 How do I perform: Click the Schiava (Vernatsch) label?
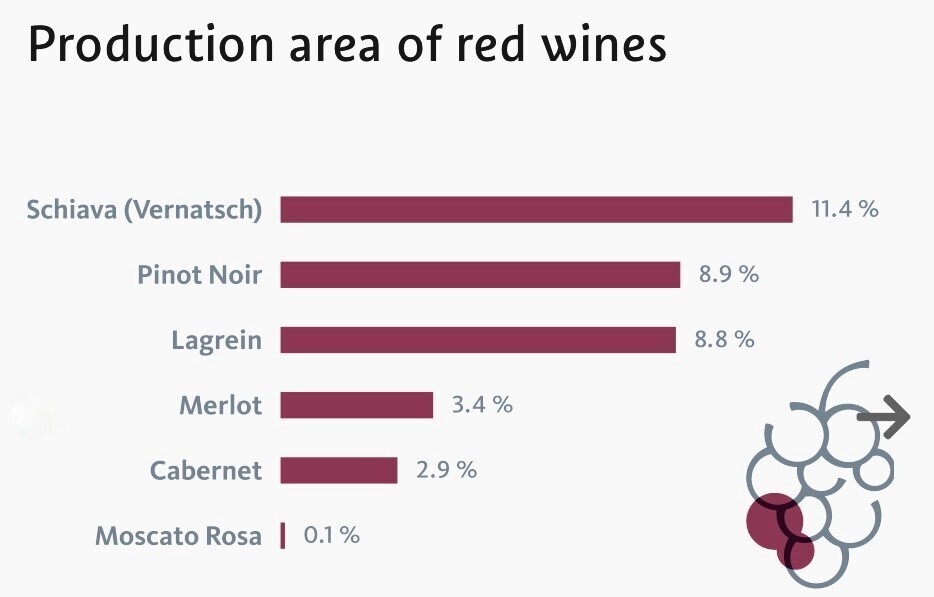point(144,210)
